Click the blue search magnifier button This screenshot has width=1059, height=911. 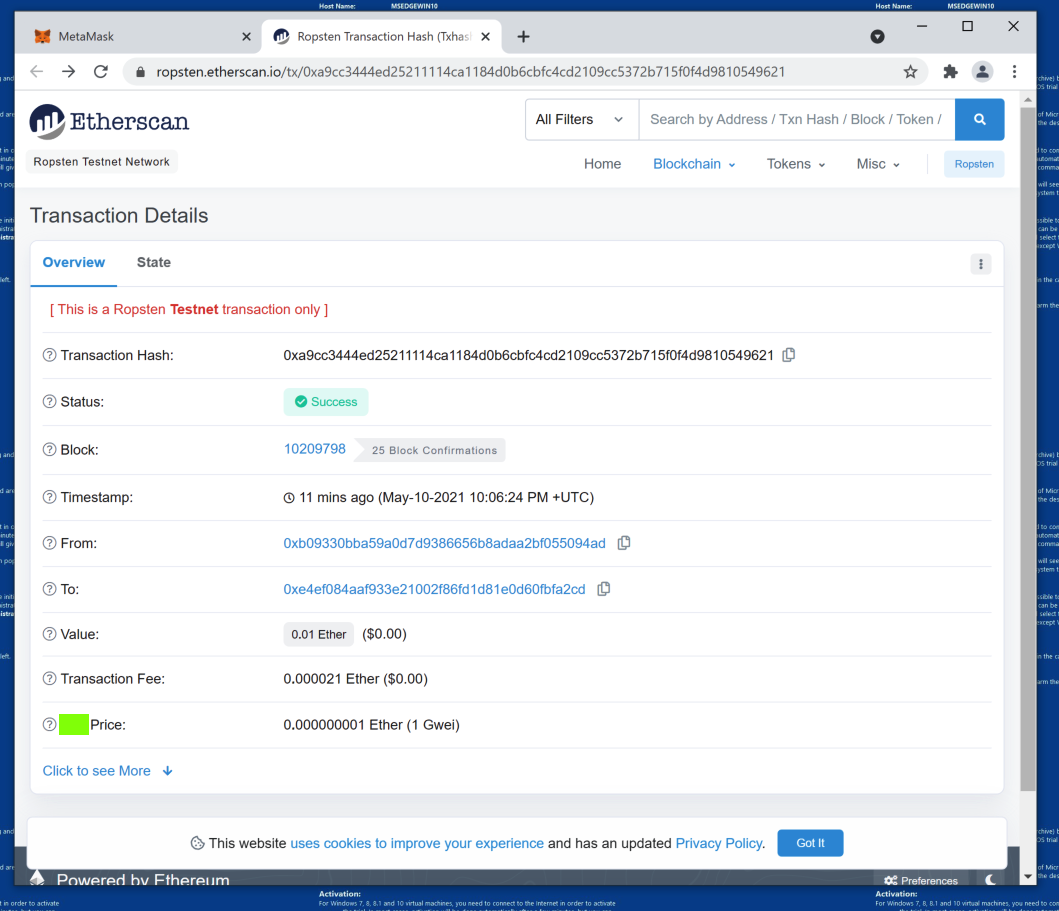coord(979,120)
